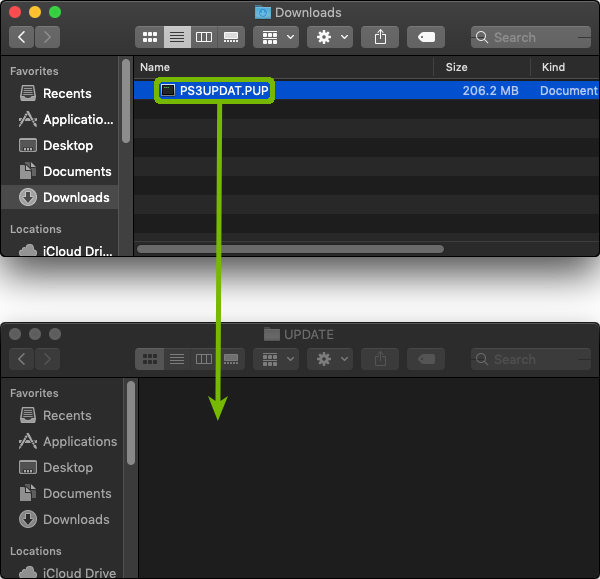The width and height of the screenshot is (600, 579).
Task: Sort by Kind column header
Action: coord(553,67)
